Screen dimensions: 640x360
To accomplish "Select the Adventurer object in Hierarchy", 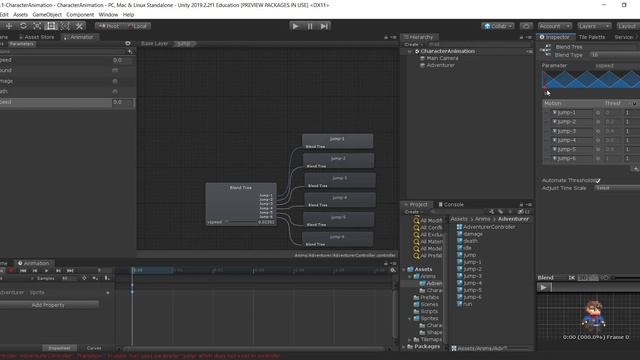I will [x=440, y=65].
